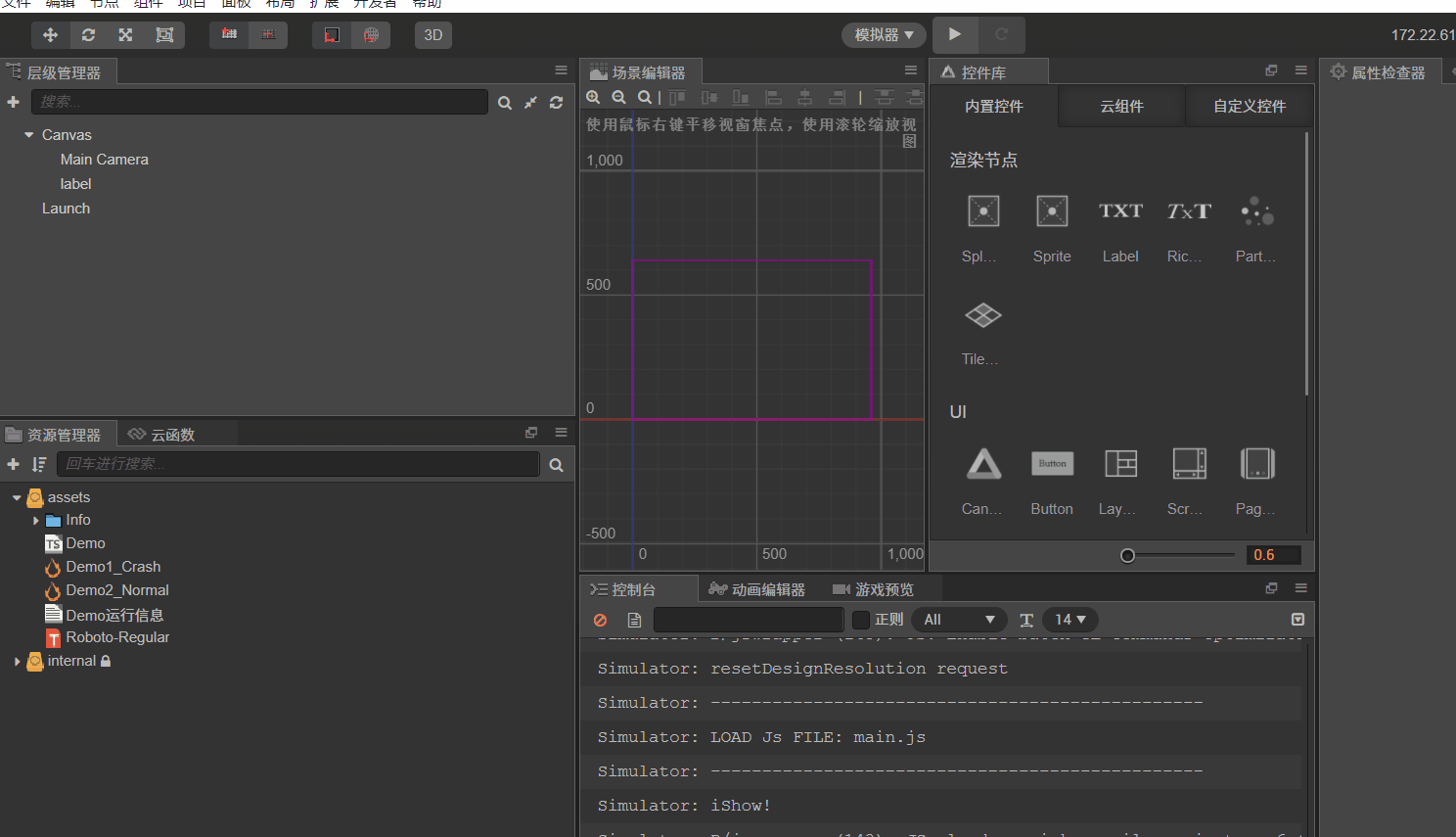This screenshot has width=1456, height=837.
Task: Click the play preview button
Action: click(955, 34)
